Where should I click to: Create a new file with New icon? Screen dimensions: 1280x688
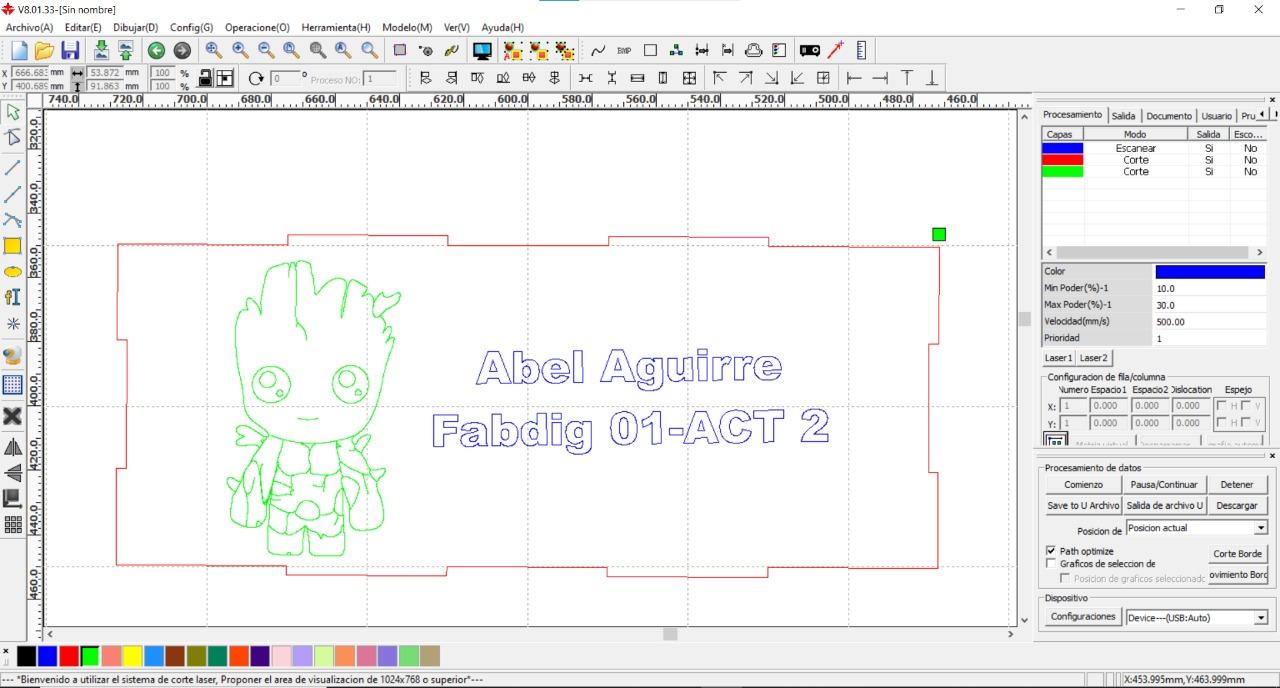[19, 50]
